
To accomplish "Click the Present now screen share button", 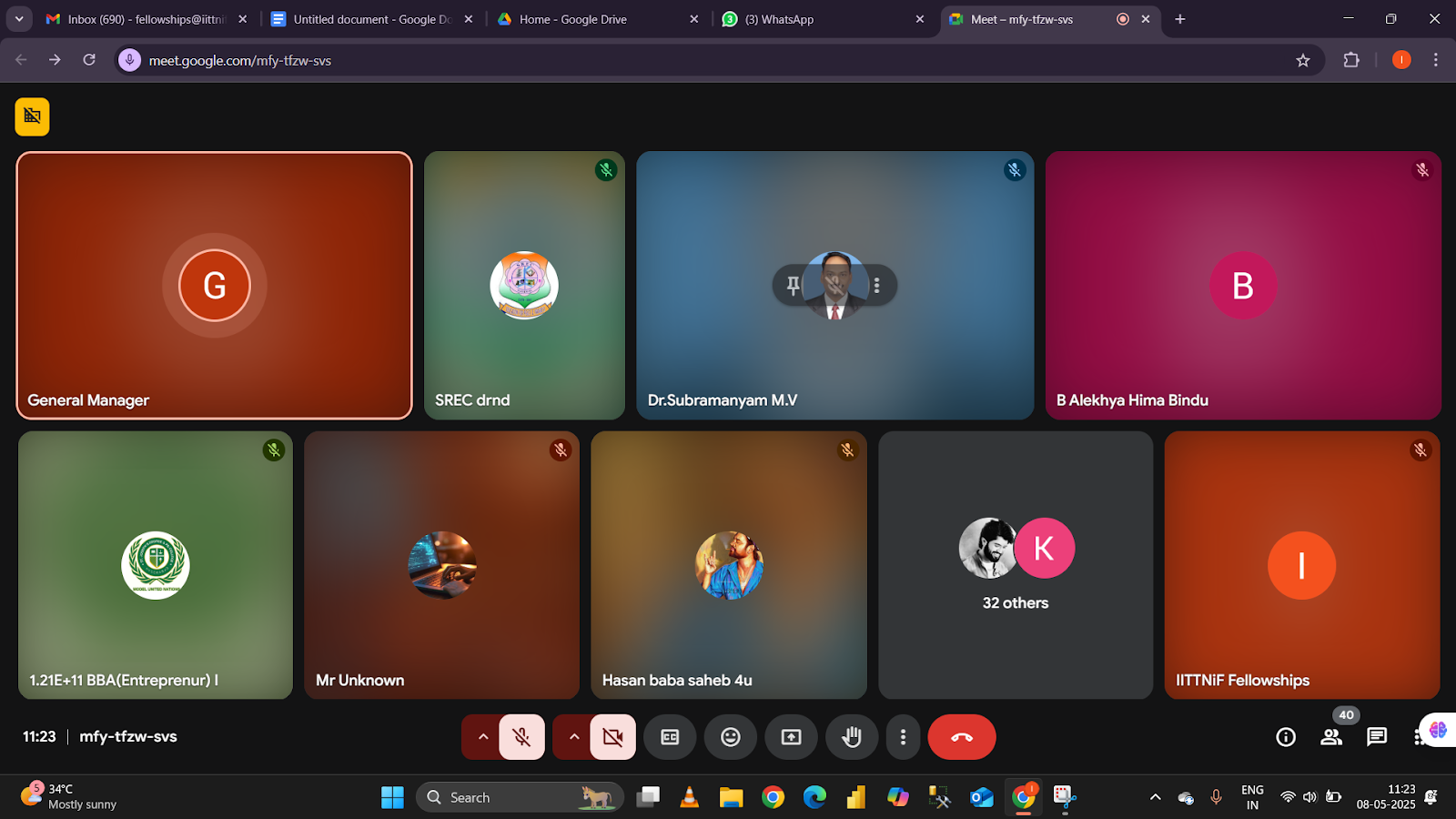I will [x=792, y=737].
